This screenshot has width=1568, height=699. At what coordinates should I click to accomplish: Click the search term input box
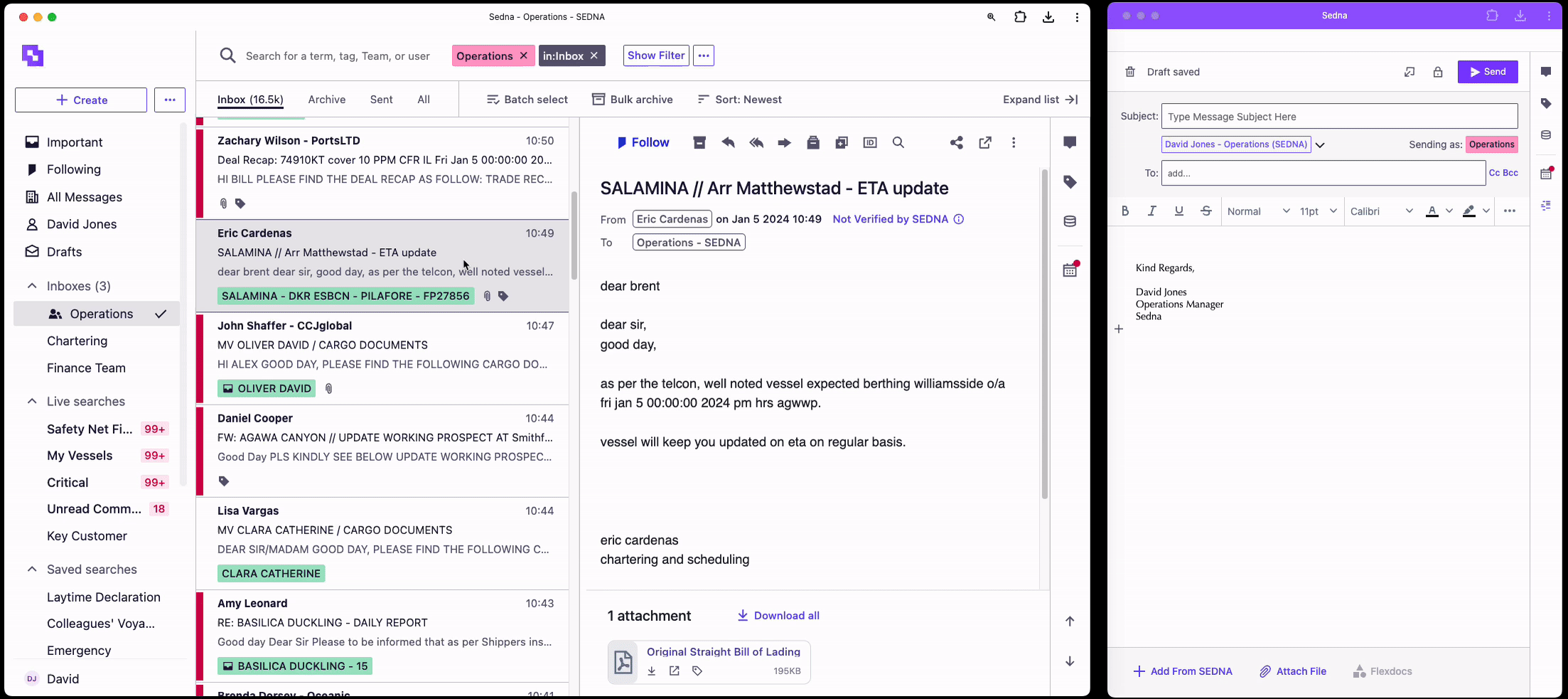pos(338,56)
